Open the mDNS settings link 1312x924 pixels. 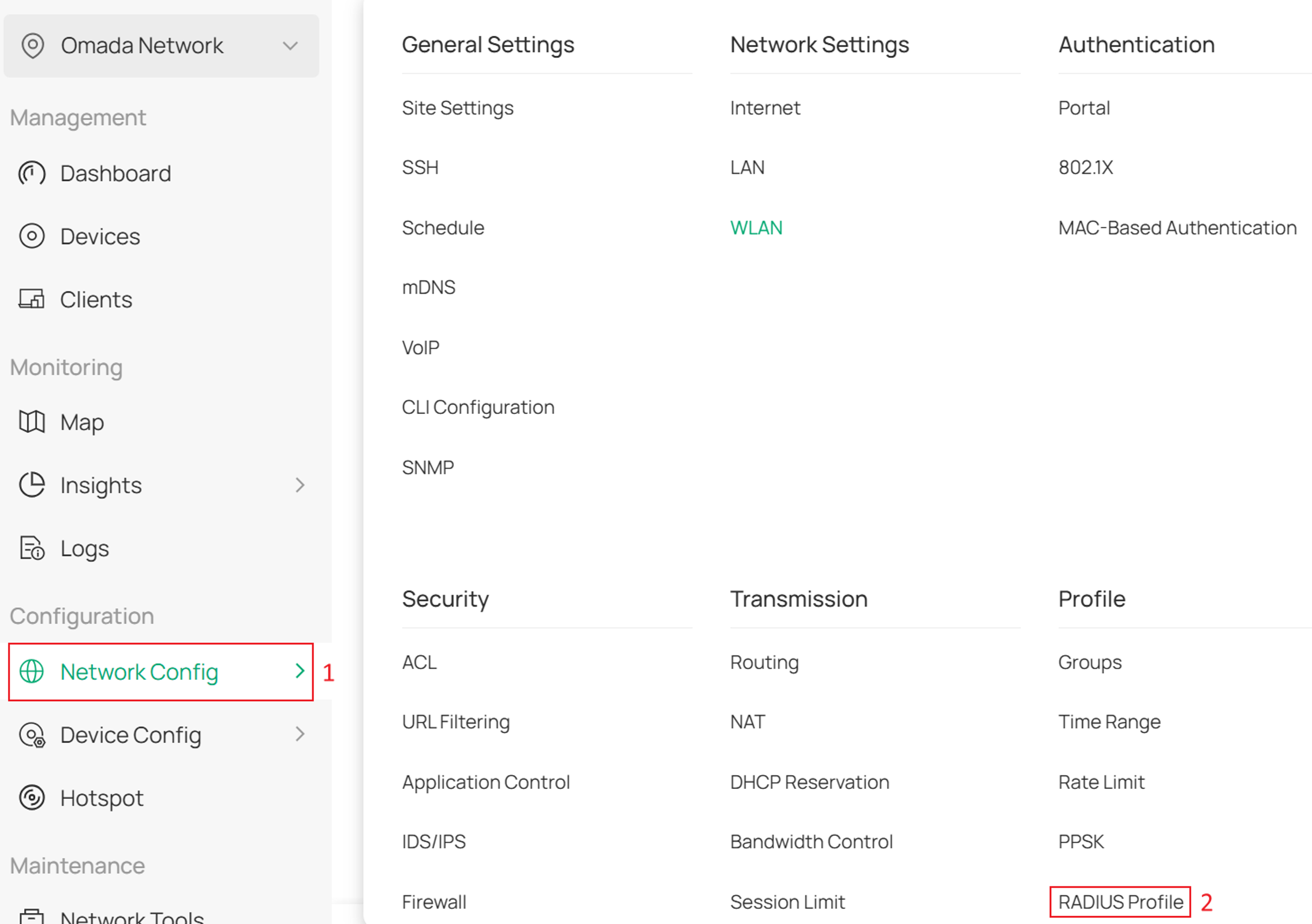[428, 287]
